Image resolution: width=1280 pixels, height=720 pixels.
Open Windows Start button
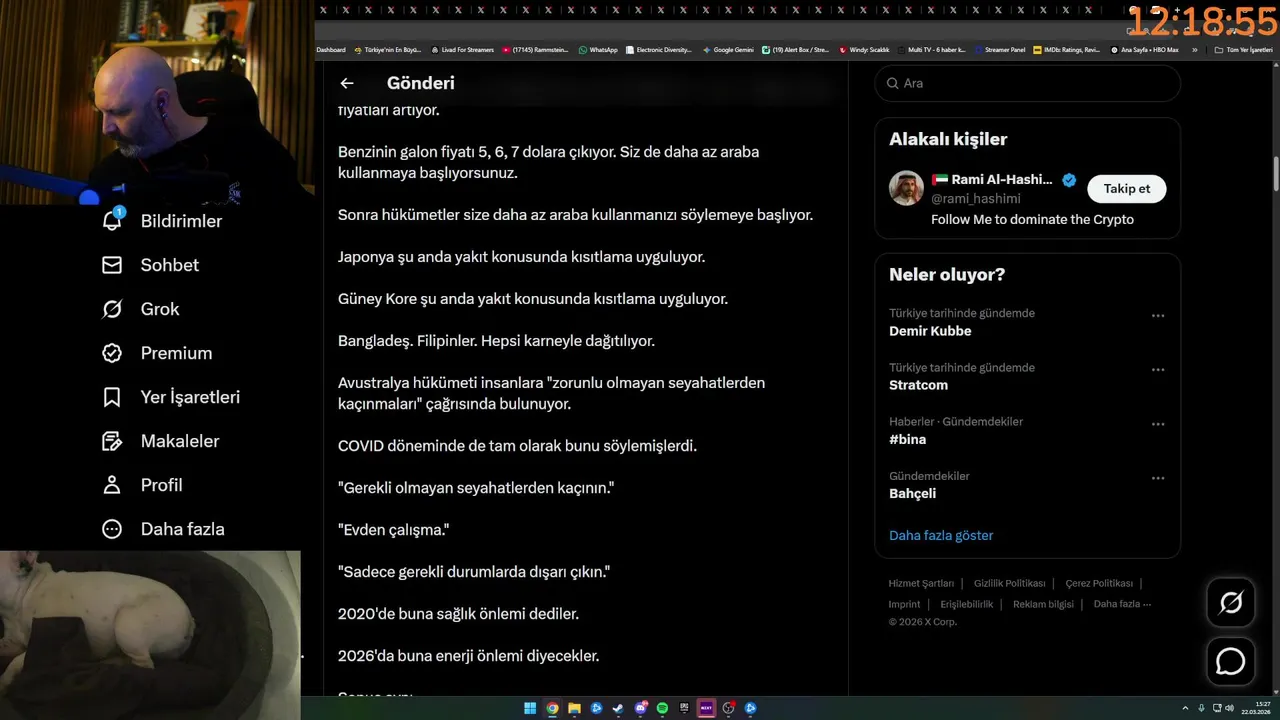coord(530,708)
